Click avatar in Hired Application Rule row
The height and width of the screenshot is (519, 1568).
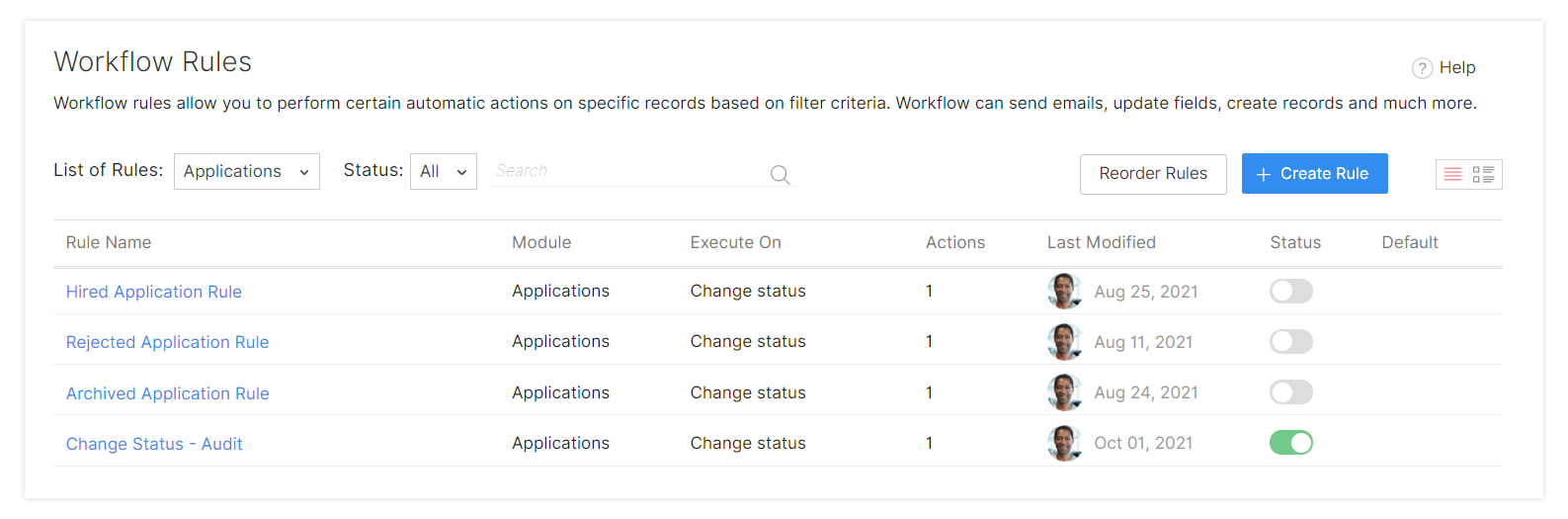[x=1064, y=292]
